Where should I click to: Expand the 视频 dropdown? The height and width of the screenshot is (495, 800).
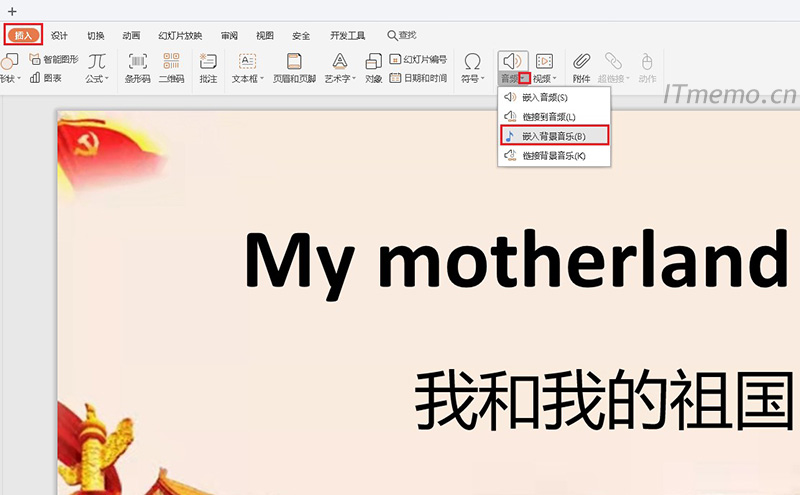(x=555, y=79)
